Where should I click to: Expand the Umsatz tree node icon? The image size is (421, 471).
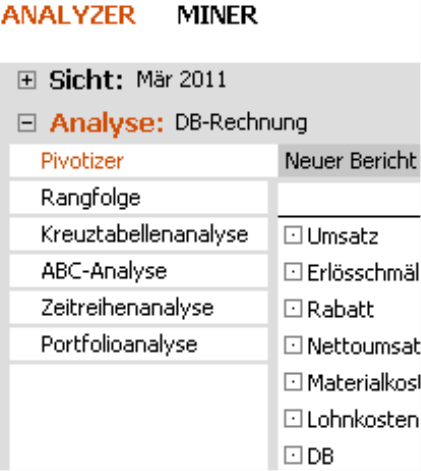point(293,235)
